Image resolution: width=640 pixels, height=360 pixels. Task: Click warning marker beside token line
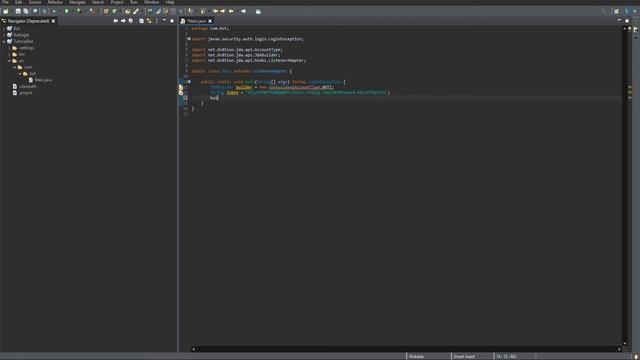point(181,93)
